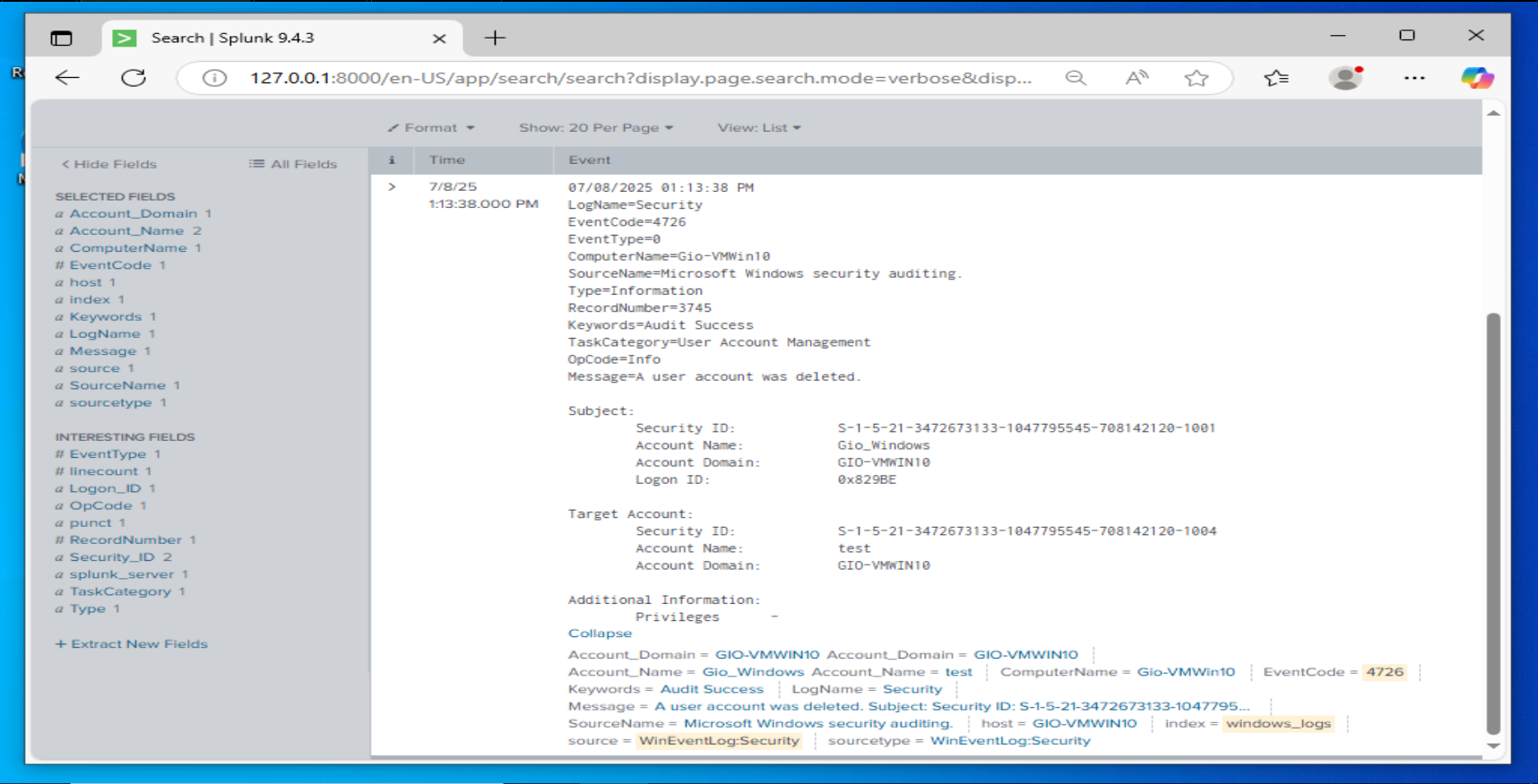Select the host field
Screen dimensions: 1538x784
86,281
